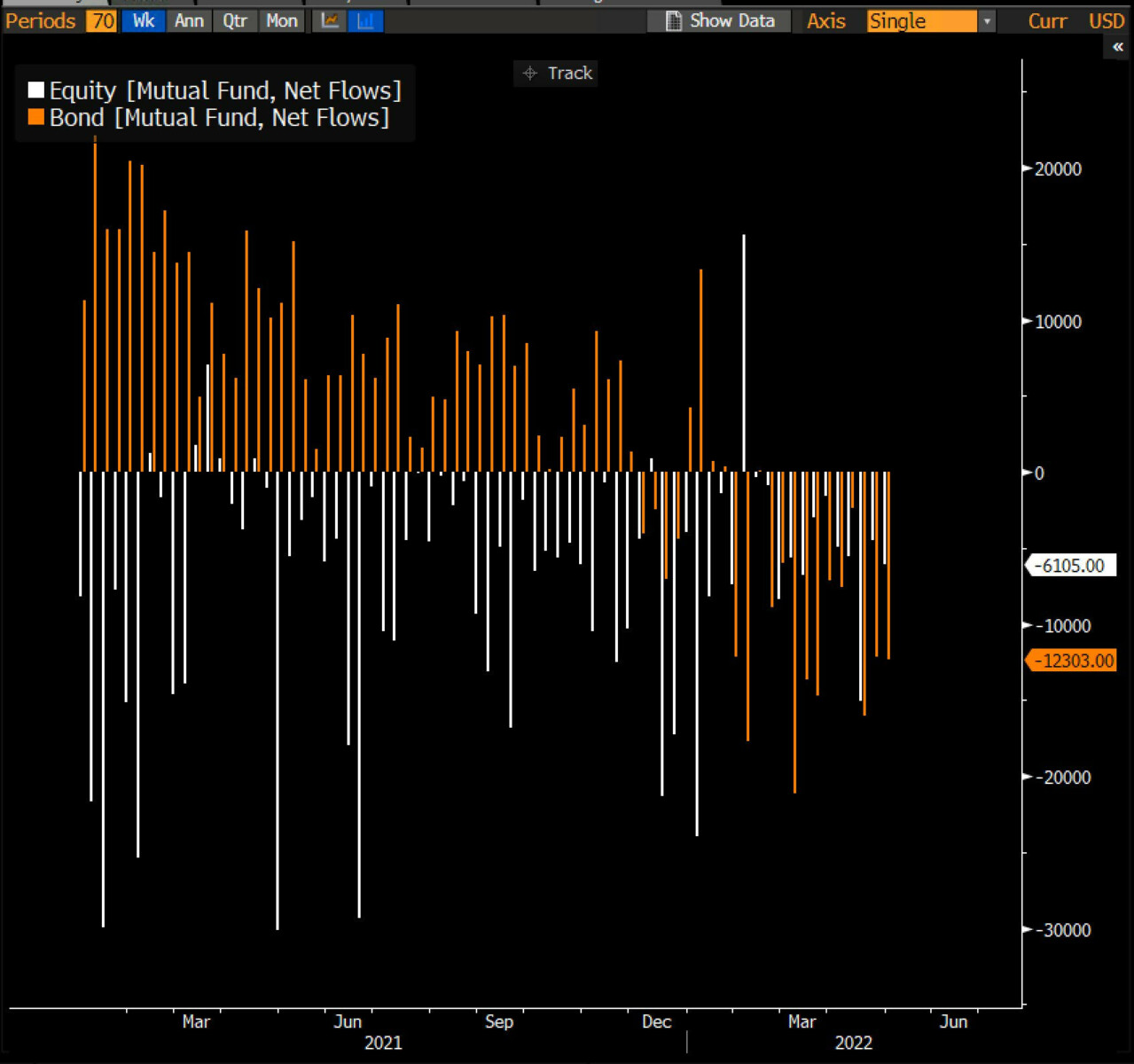Edit the Periods value 70 field
Viewport: 1134px width, 1064px height.
[x=102, y=20]
